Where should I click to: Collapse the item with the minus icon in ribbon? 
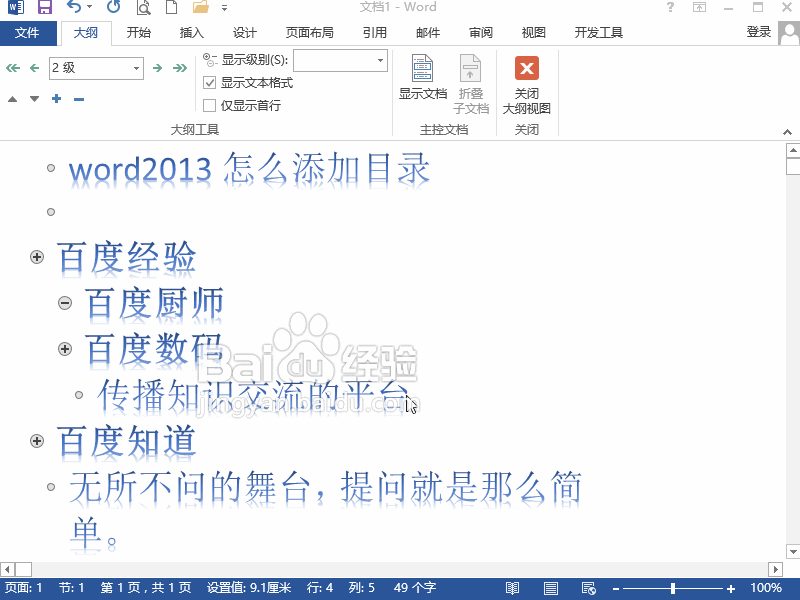[x=79, y=99]
